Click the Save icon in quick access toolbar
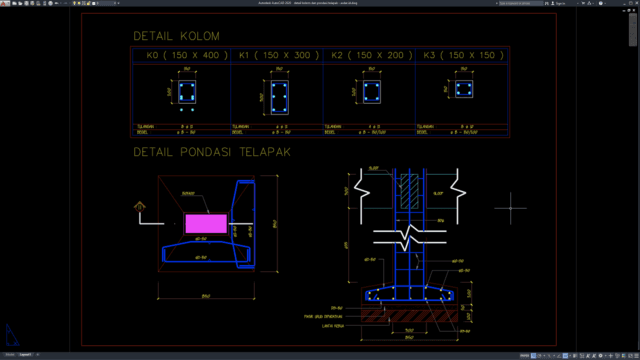Image resolution: width=640 pixels, height=360 pixels. [x=27, y=3]
